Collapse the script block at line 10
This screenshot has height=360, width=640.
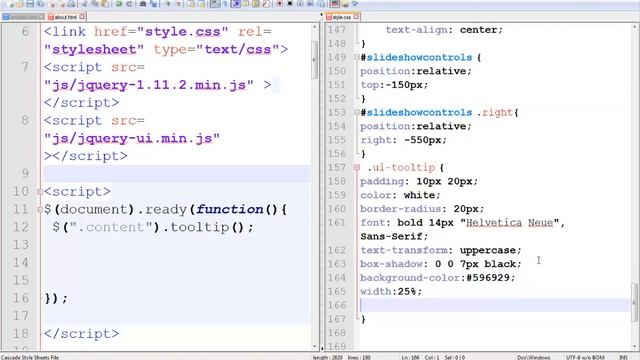(40, 191)
